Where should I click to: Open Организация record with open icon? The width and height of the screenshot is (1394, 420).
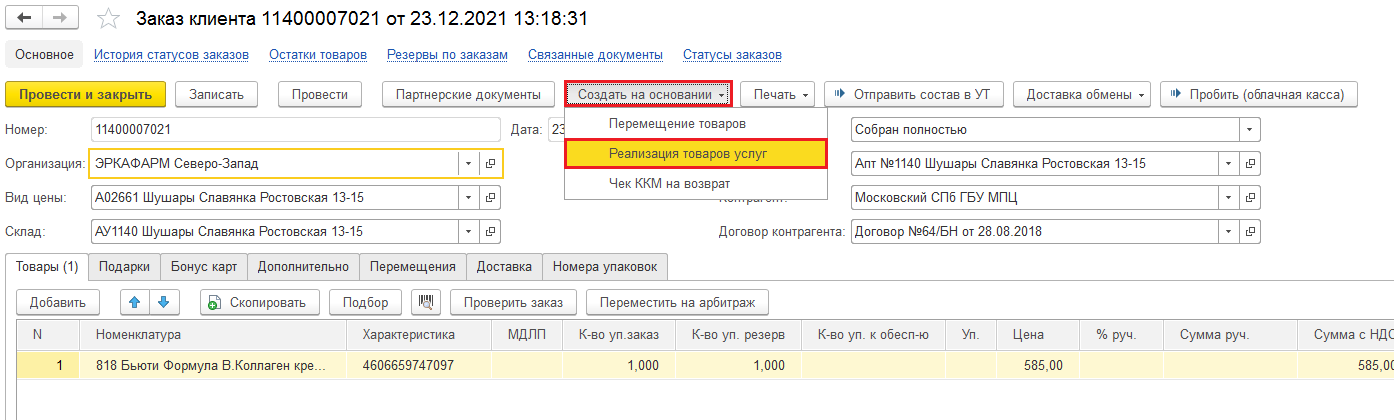[490, 163]
